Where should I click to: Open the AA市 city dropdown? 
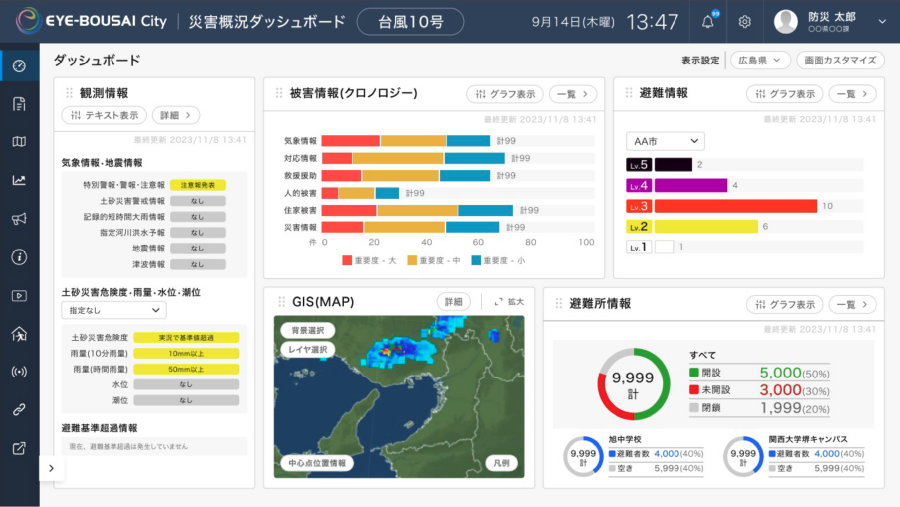point(665,141)
